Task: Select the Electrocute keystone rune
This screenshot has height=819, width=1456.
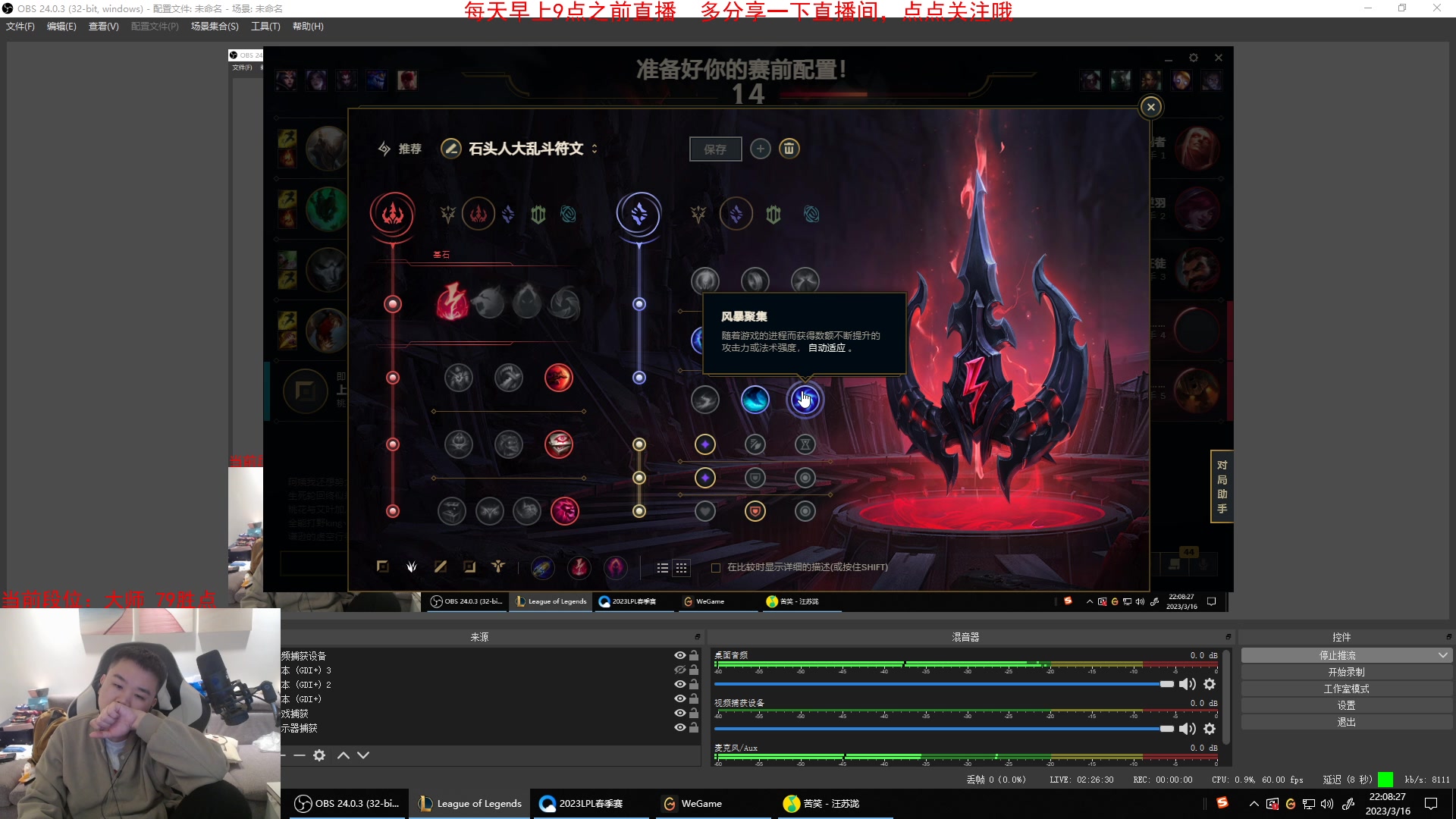Action: 452,303
